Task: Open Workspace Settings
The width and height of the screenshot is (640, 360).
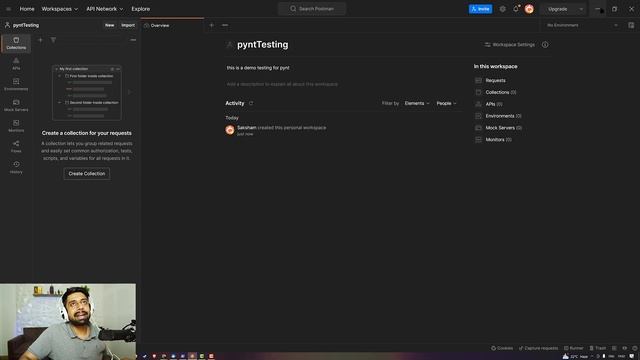Action: pyautogui.click(x=509, y=44)
